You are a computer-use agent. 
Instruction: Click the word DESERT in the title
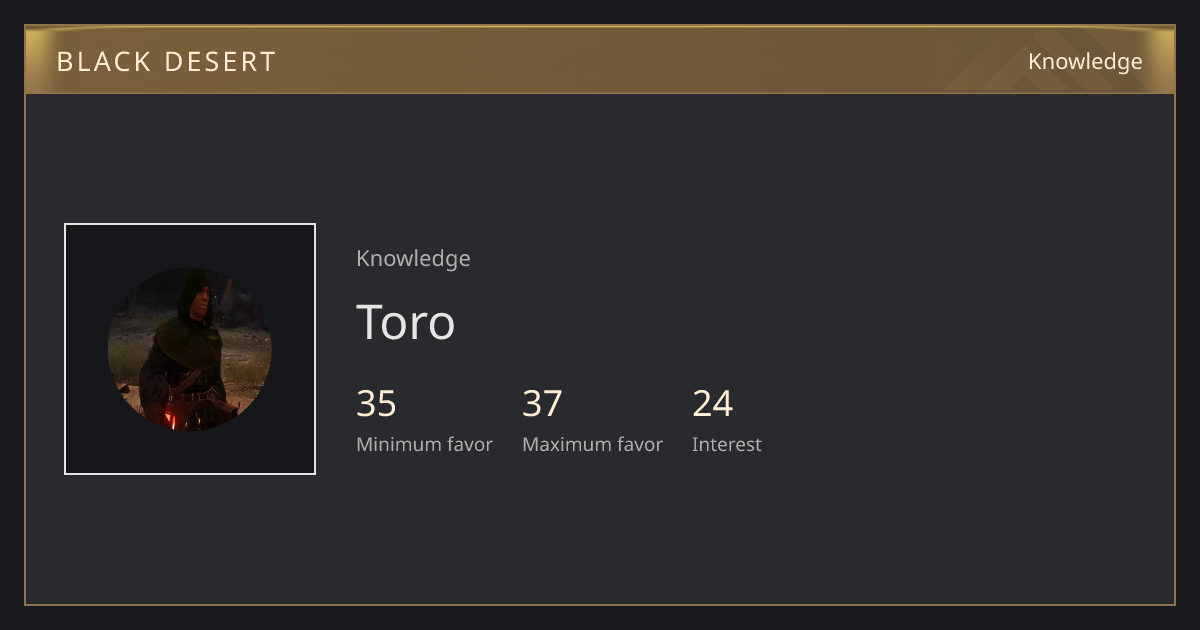click(220, 62)
